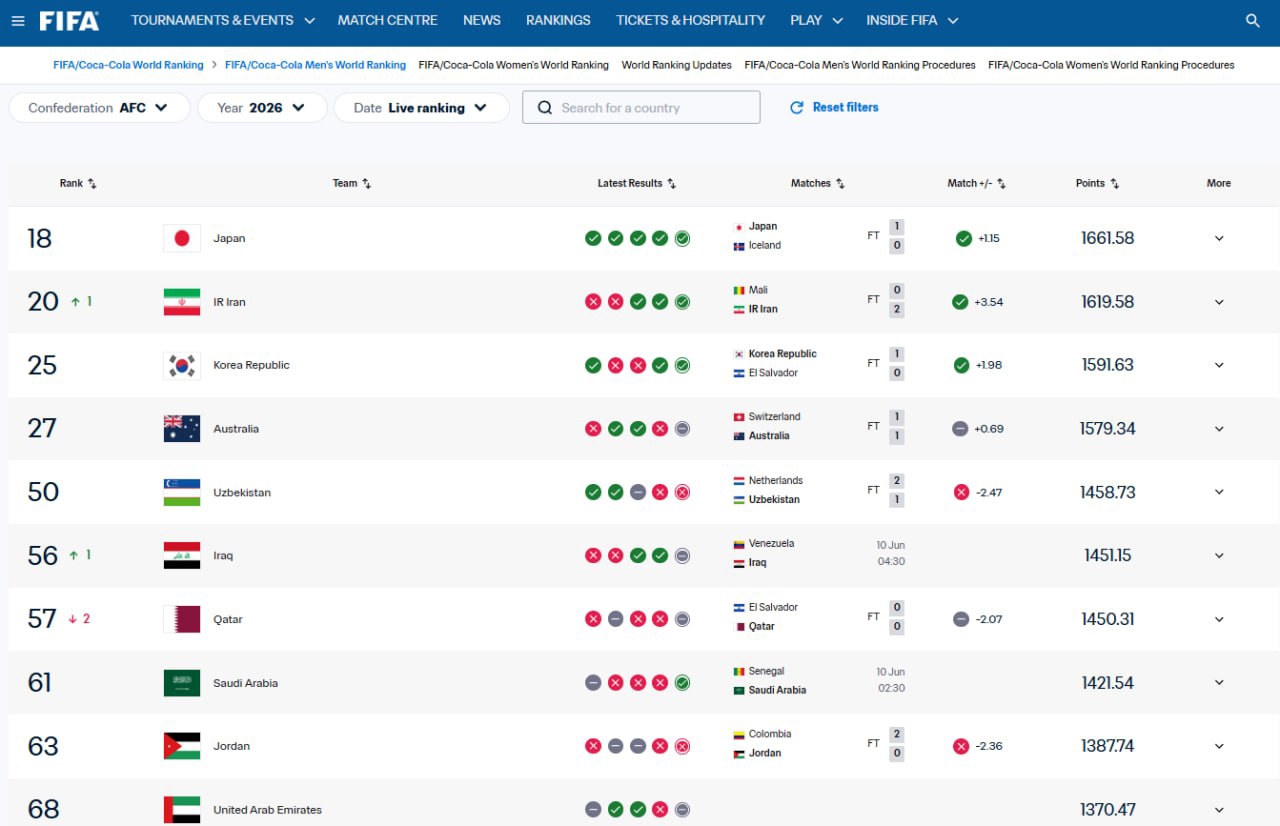The width and height of the screenshot is (1280, 826).
Task: Click Korea Republic's flag icon
Action: click(x=182, y=365)
